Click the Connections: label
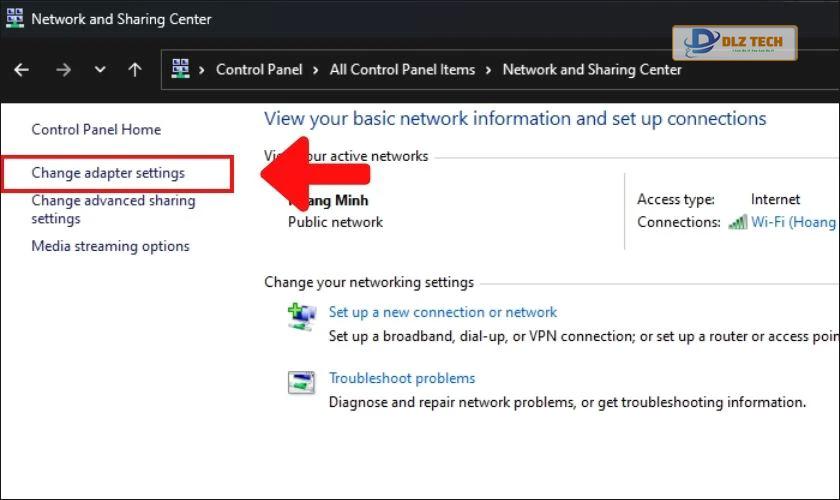 tap(679, 222)
